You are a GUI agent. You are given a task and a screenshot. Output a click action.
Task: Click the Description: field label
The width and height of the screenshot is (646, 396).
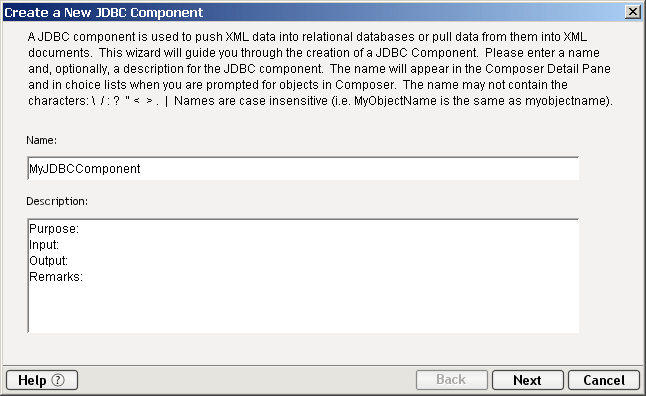tap(57, 201)
